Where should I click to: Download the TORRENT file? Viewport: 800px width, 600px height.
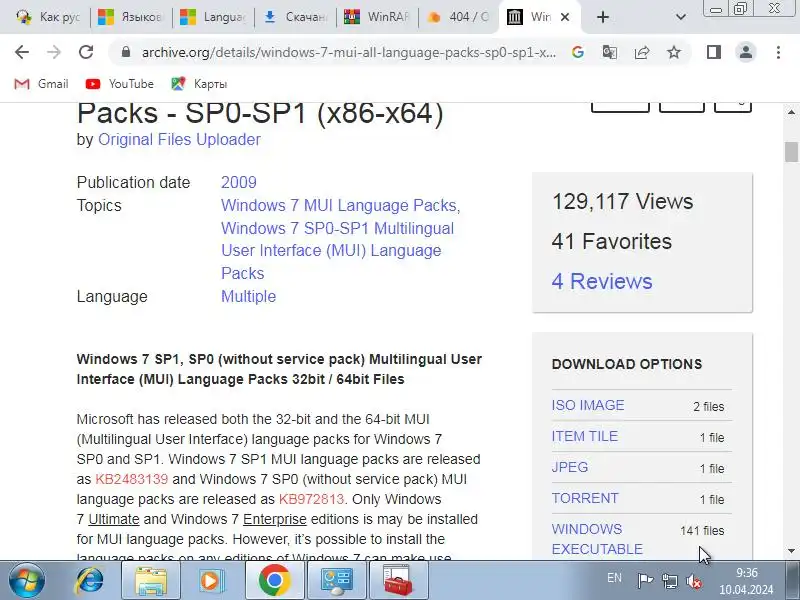click(x=585, y=498)
